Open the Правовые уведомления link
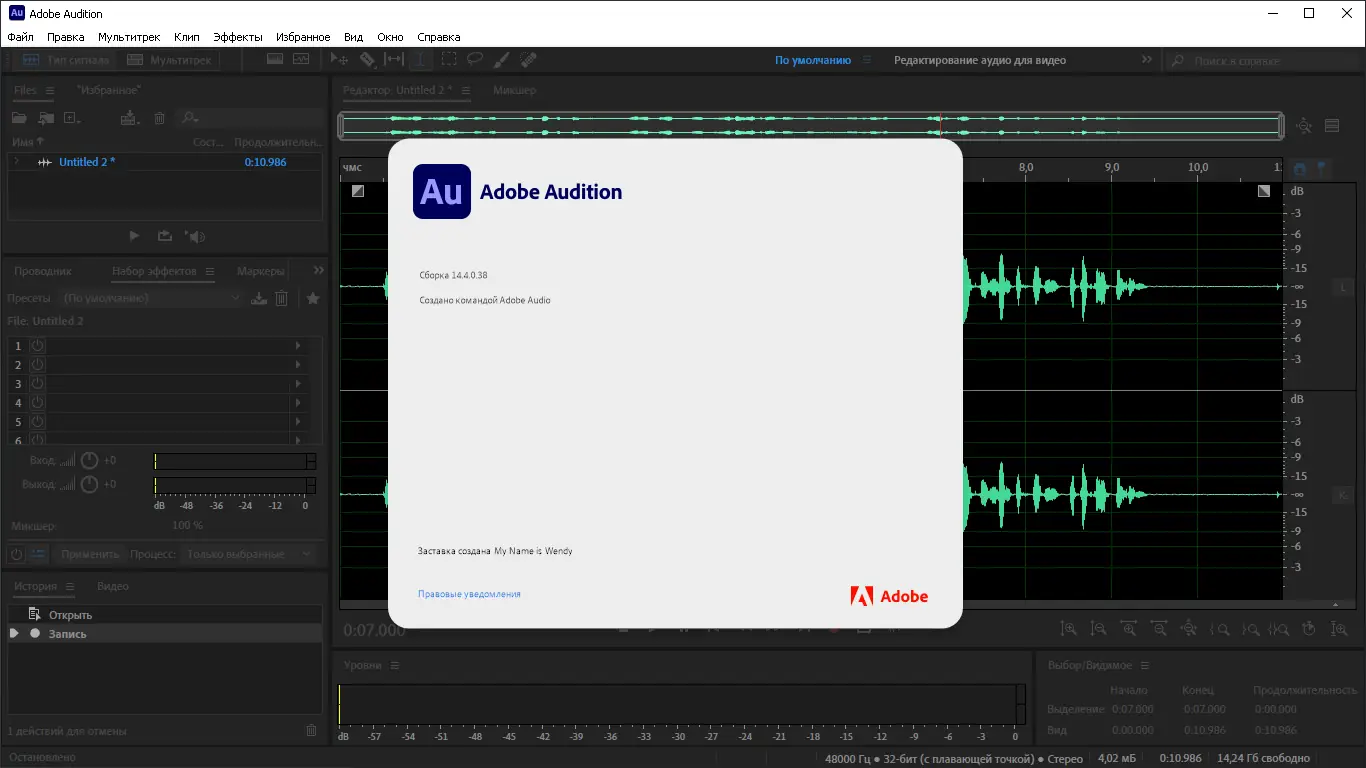 point(469,594)
